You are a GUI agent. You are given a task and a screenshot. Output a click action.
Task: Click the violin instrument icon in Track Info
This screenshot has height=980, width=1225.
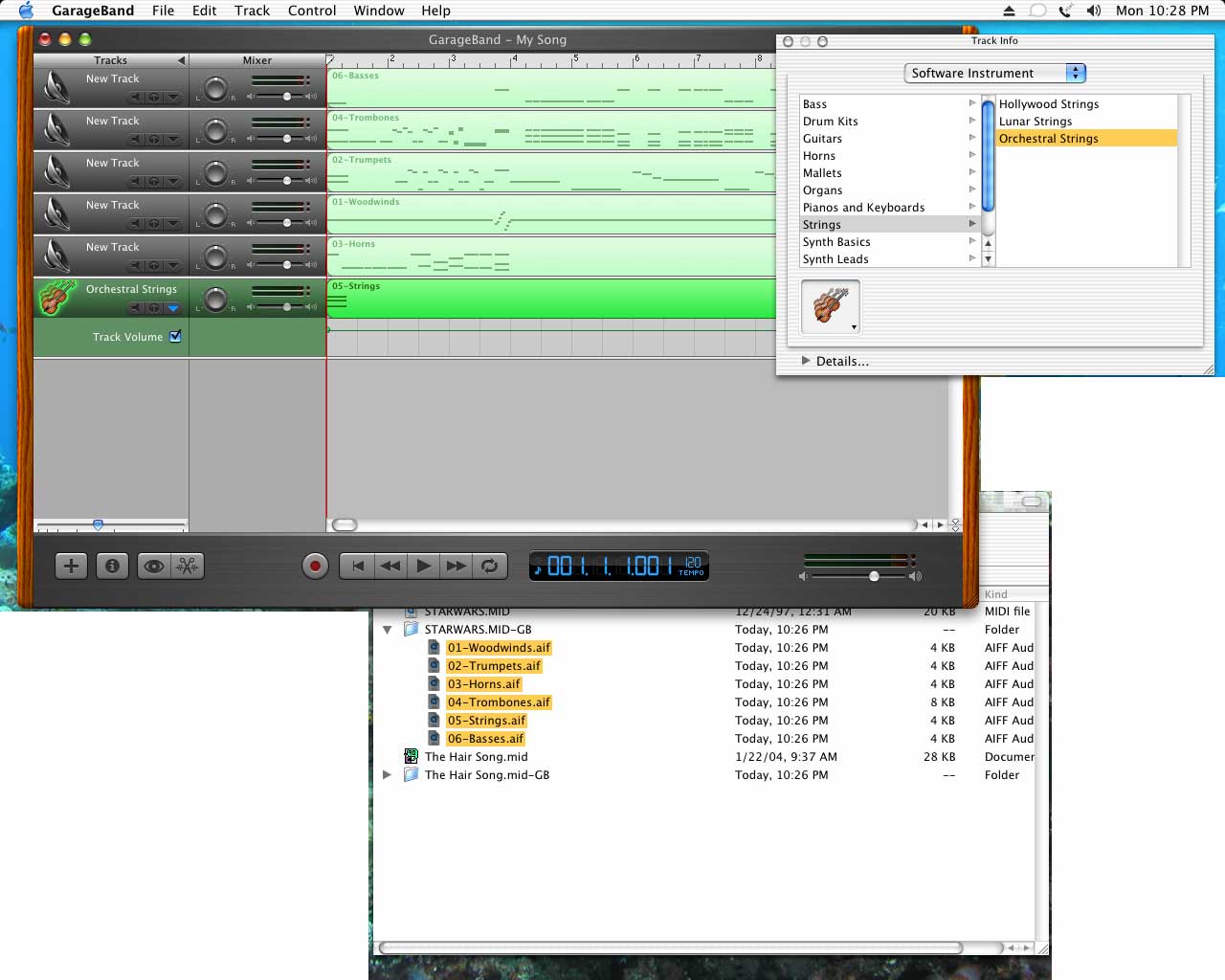[x=830, y=306]
